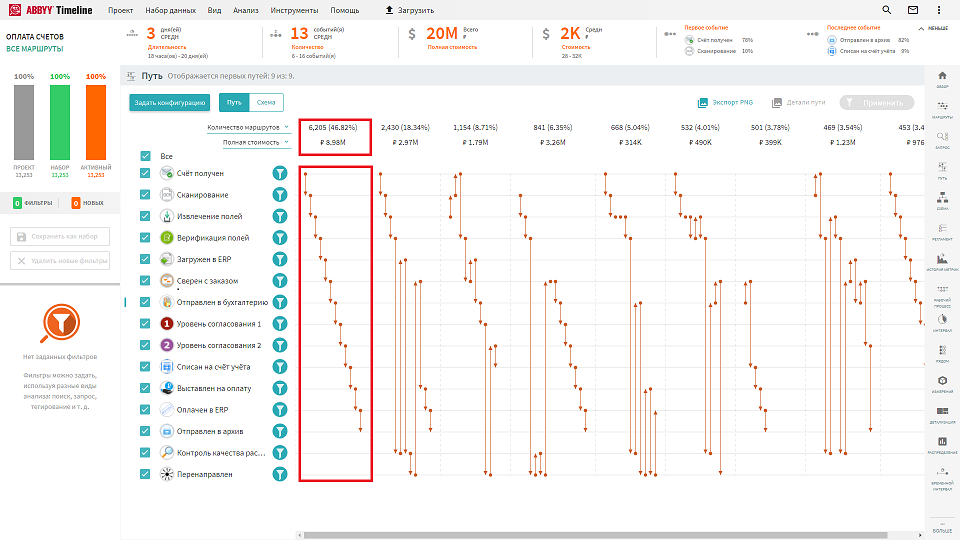960x540 pixels.
Task: Click the orange АКТИВНЫЙ percentage bar
Action: [96, 122]
